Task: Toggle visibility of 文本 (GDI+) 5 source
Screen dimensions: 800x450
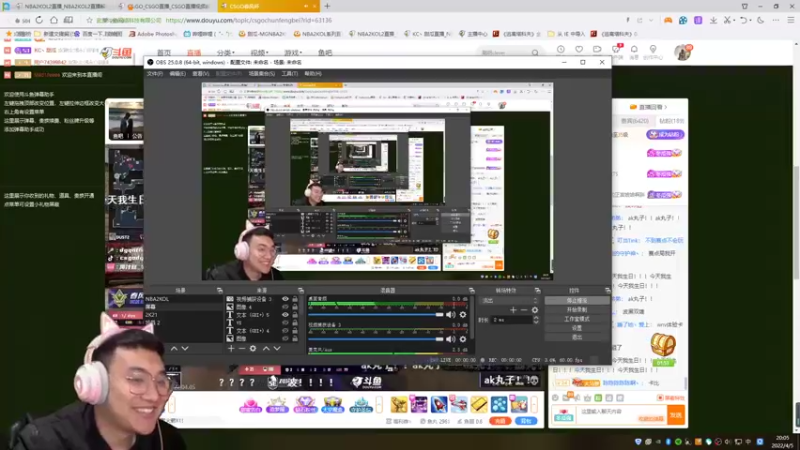Action: pos(285,315)
